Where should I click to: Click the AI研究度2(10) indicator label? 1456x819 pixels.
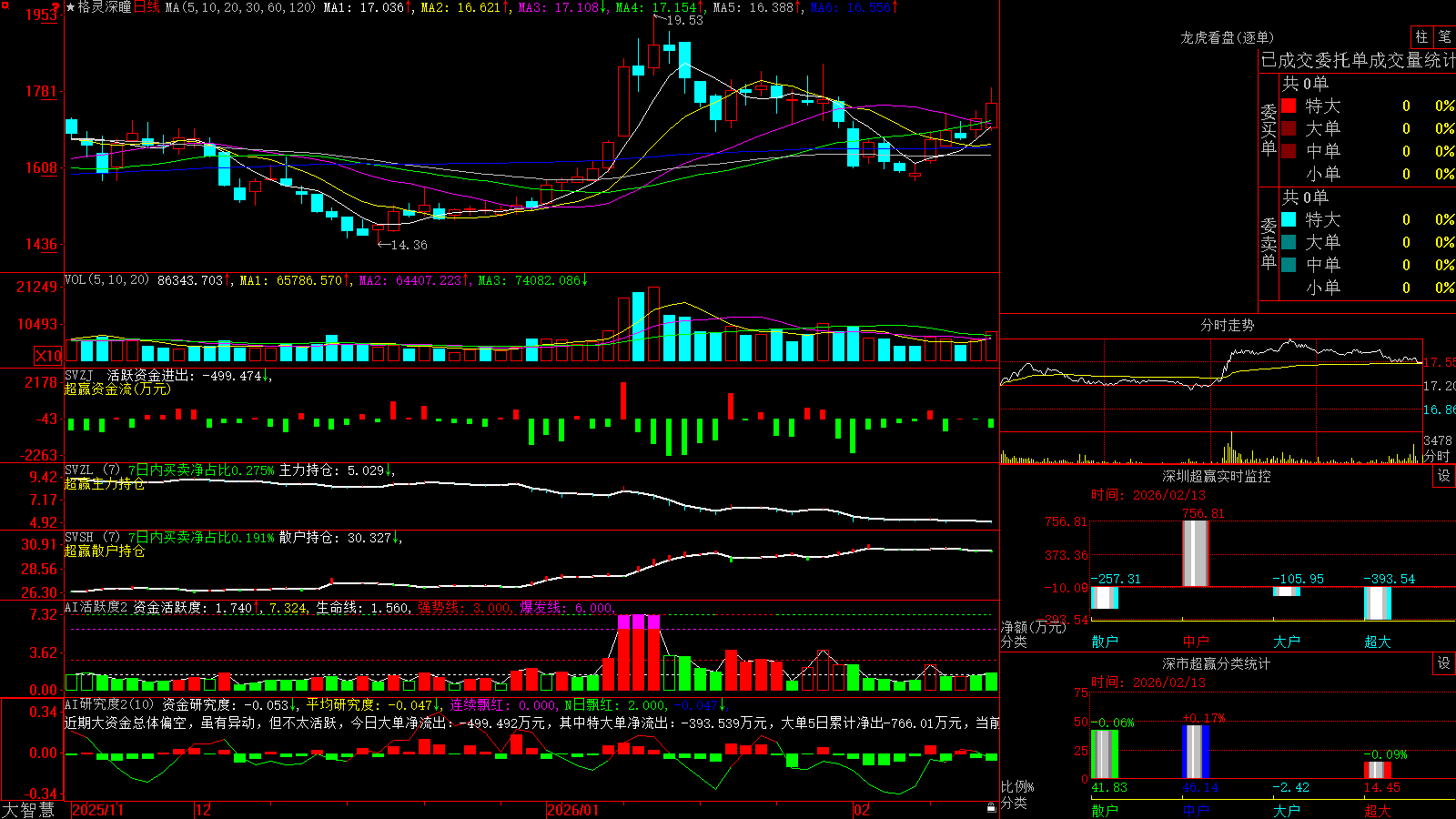[x=109, y=705]
